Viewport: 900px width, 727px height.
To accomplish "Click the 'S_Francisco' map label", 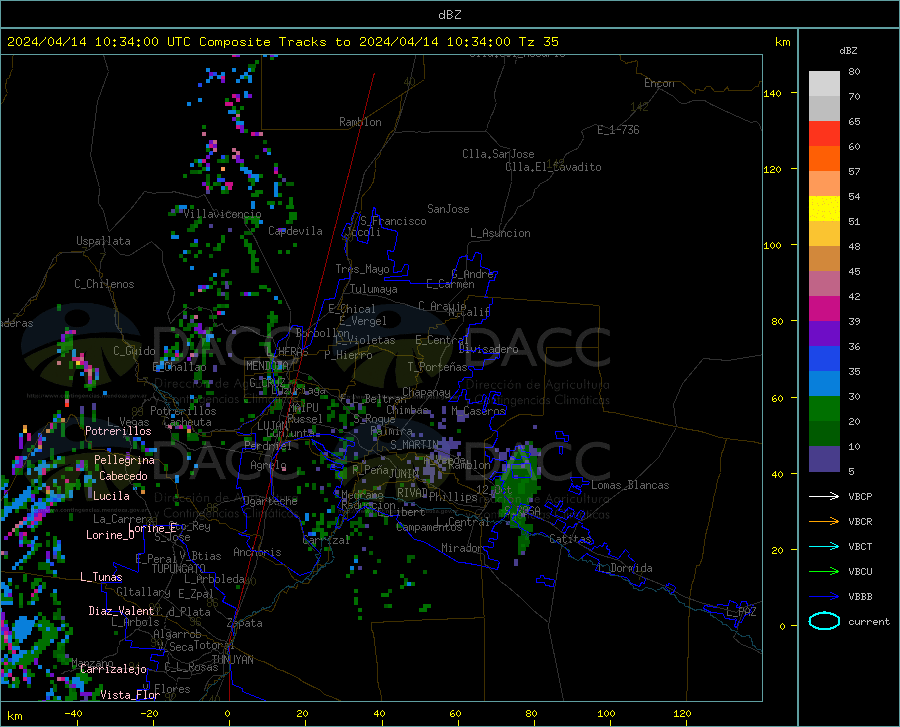I will point(393,221).
